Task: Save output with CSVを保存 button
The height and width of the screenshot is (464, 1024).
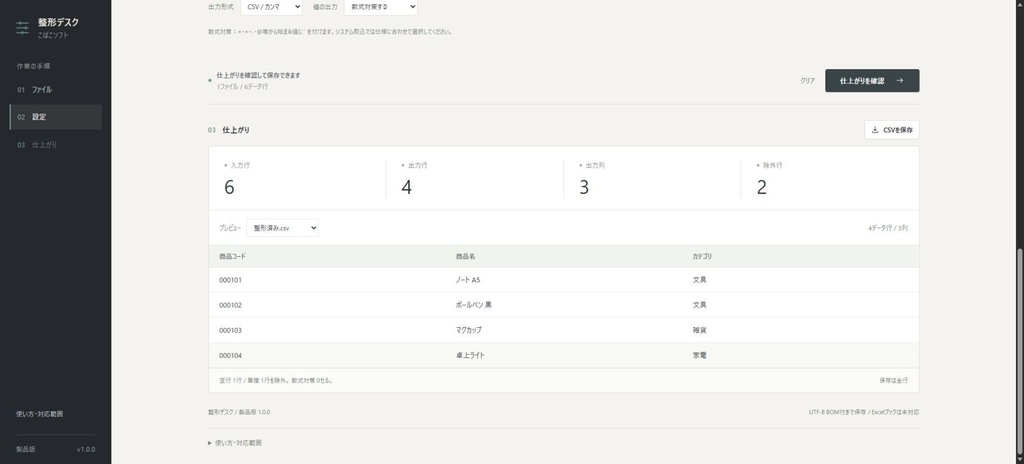Action: (891, 130)
